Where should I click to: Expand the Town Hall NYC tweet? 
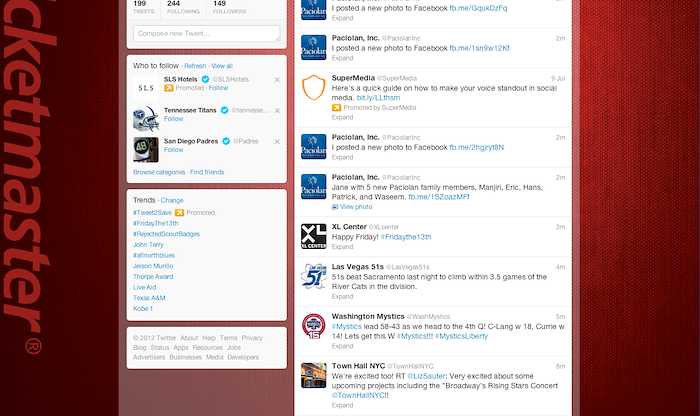(x=342, y=405)
